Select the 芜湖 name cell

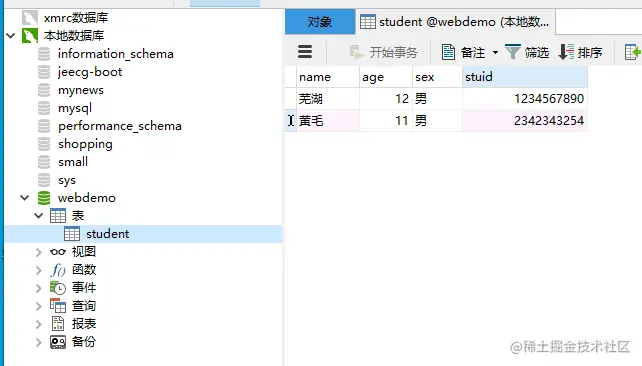[328, 99]
